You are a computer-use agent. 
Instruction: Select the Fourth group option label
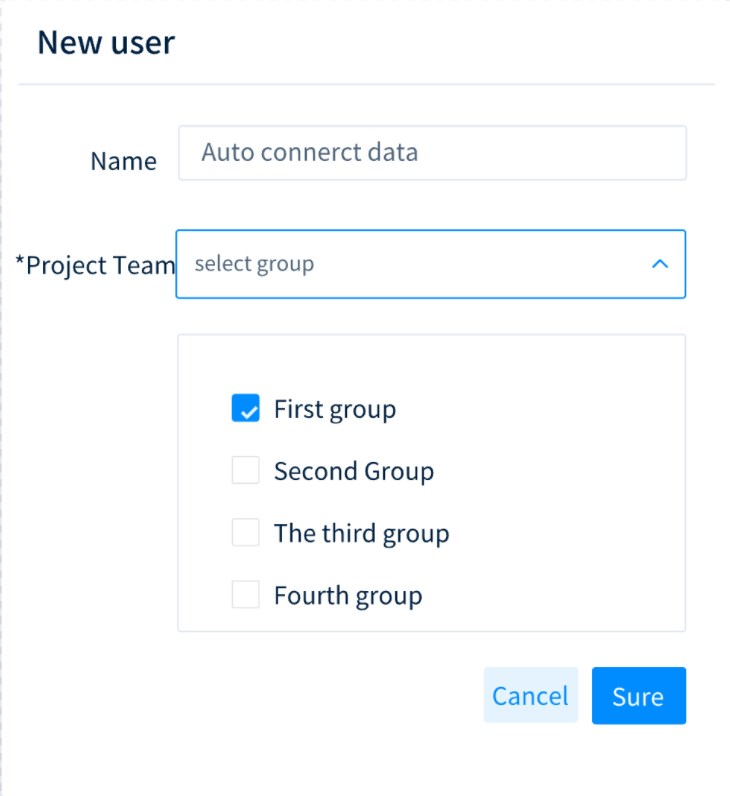pyautogui.click(x=348, y=596)
